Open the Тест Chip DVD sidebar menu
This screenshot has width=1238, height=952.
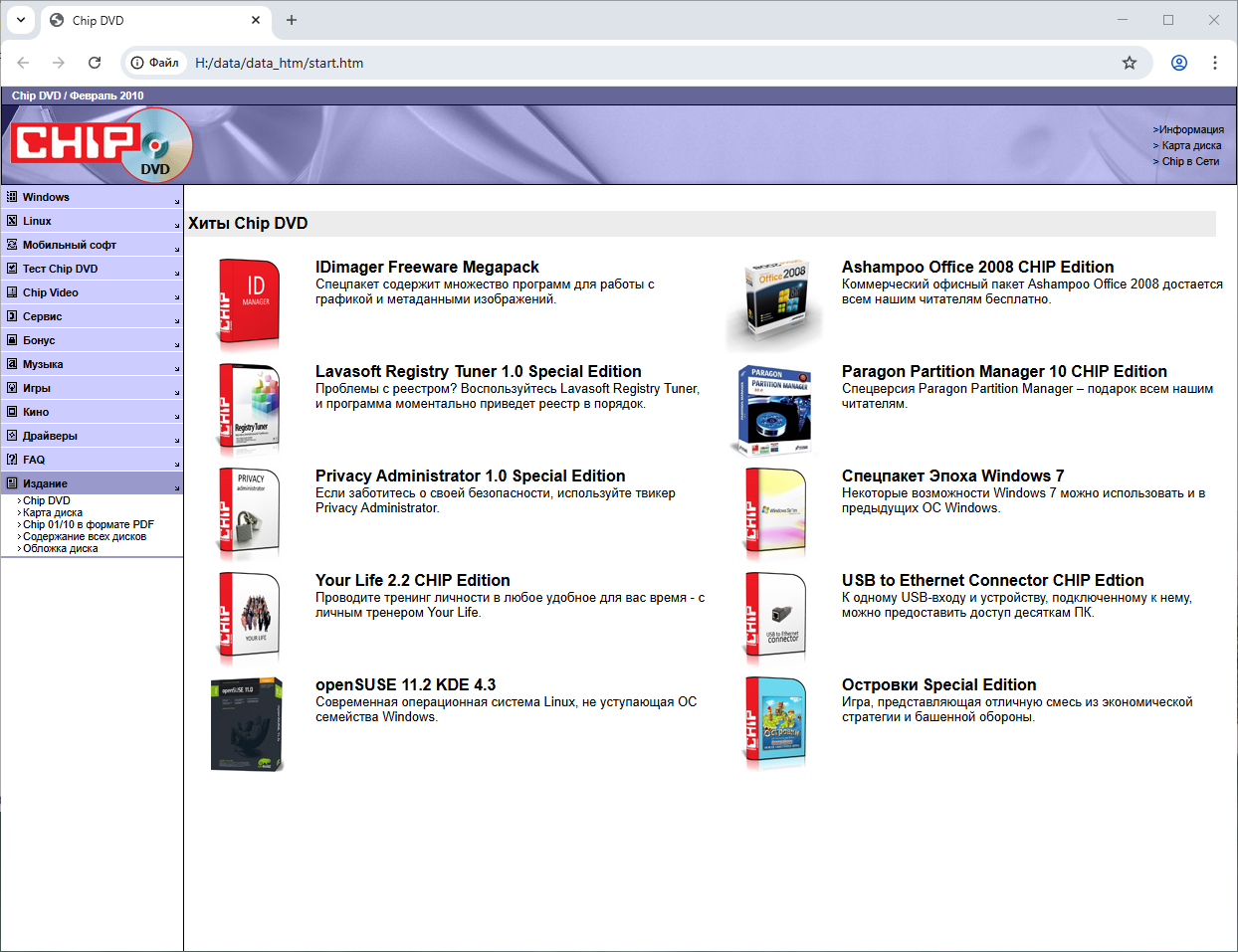pyautogui.click(x=92, y=269)
